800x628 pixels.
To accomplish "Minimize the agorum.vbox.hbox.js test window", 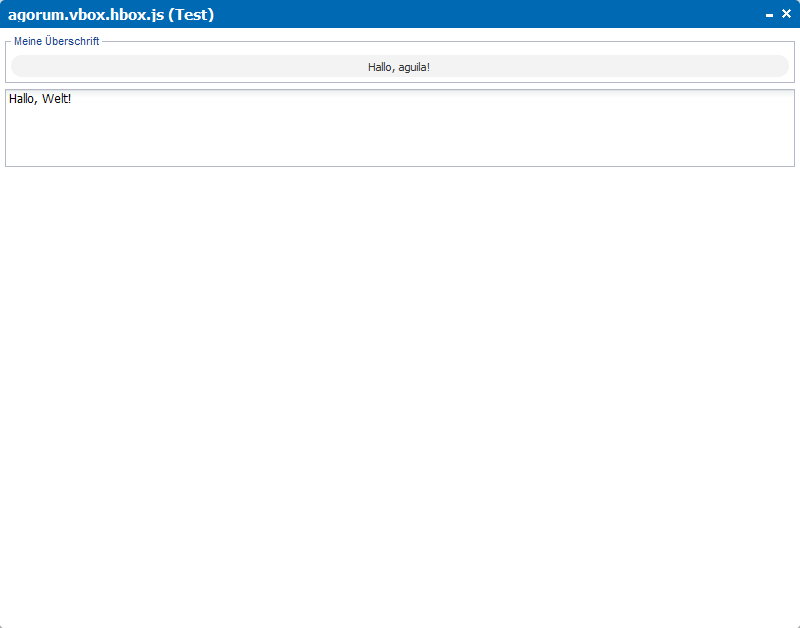I will [769, 15].
